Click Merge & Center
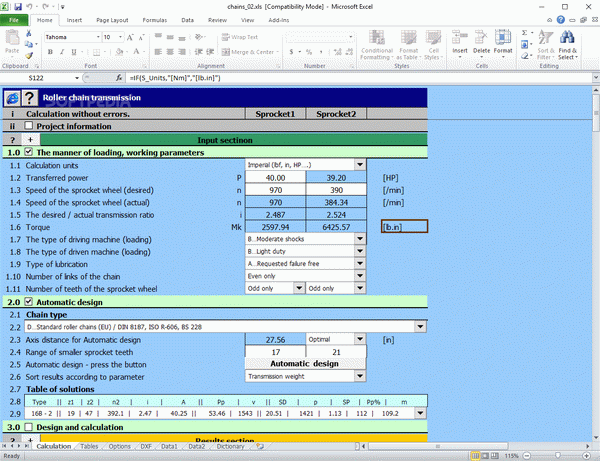This screenshot has width=600, height=461. (248, 52)
